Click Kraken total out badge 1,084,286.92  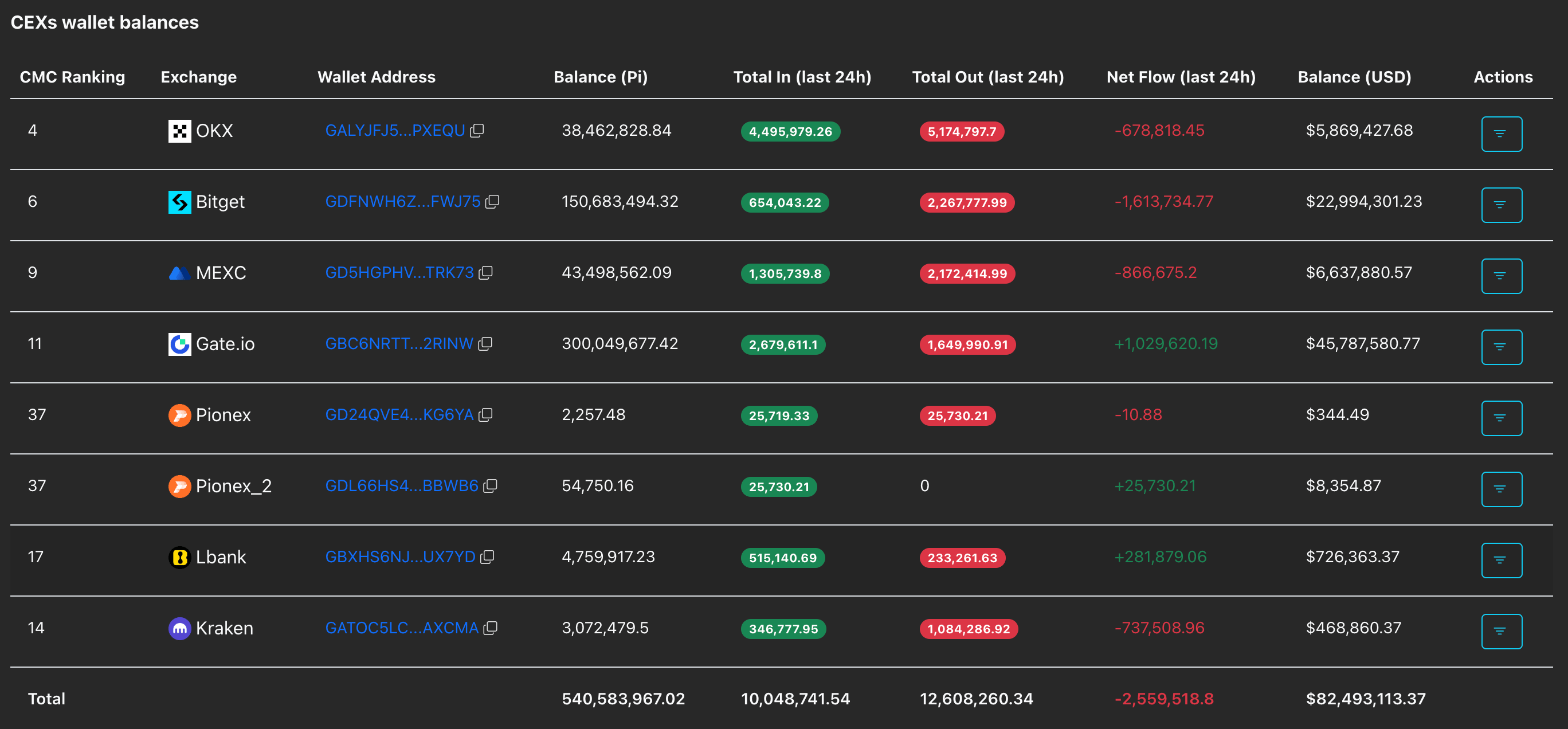pyautogui.click(x=969, y=629)
